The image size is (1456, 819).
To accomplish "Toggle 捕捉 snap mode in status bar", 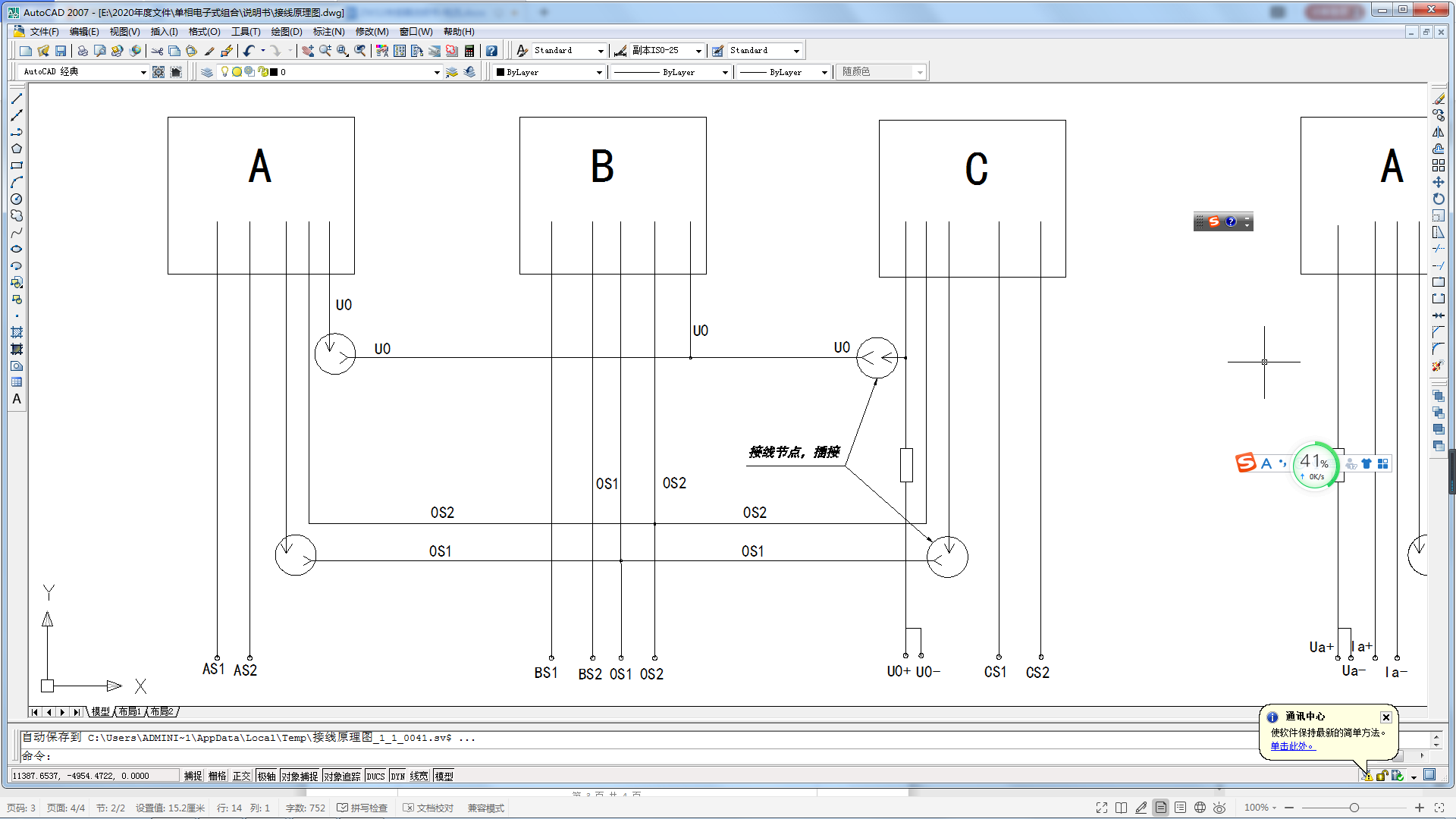I will pos(193,776).
